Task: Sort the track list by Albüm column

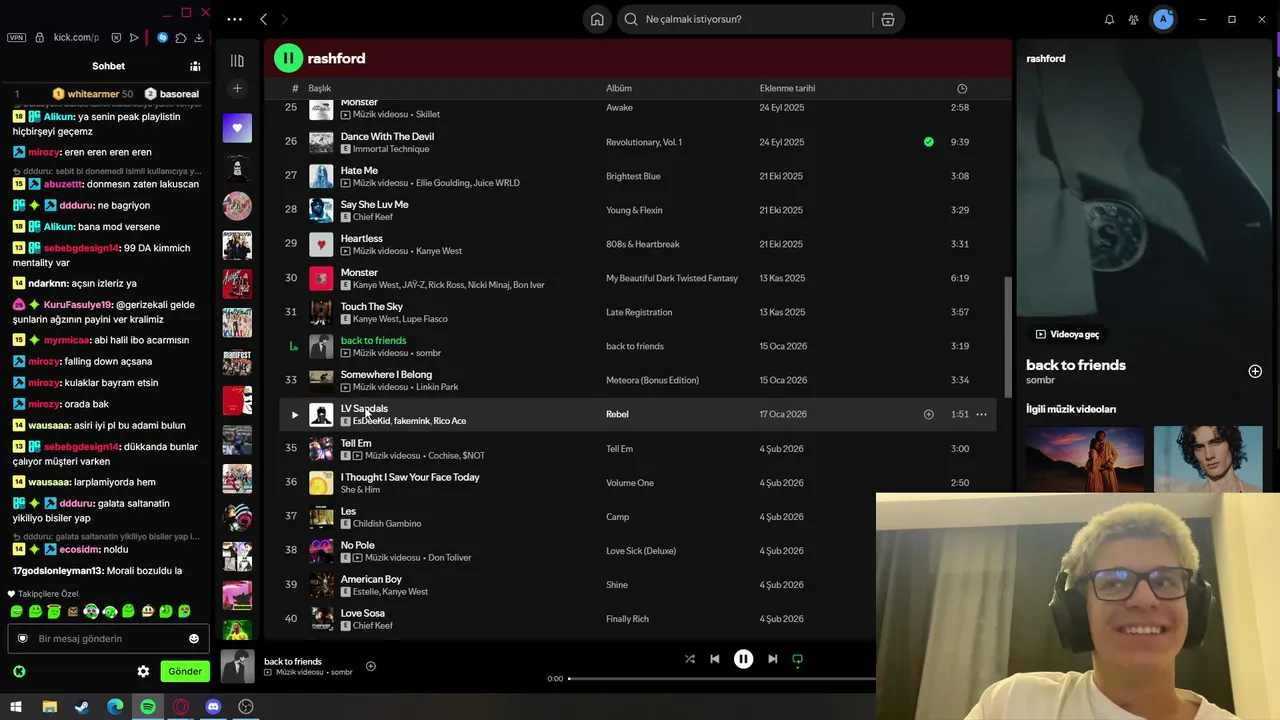Action: pos(618,88)
